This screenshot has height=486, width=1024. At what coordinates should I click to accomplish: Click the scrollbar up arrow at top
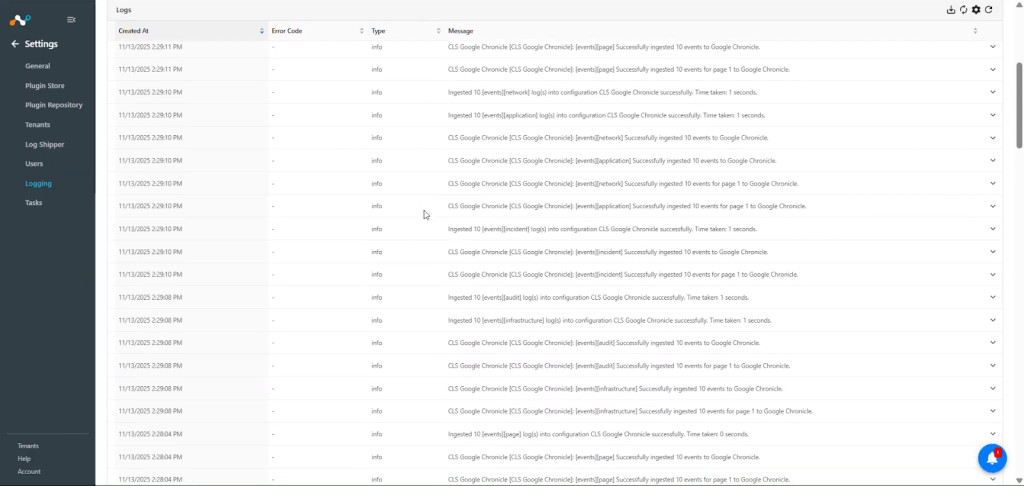(1019, 4)
